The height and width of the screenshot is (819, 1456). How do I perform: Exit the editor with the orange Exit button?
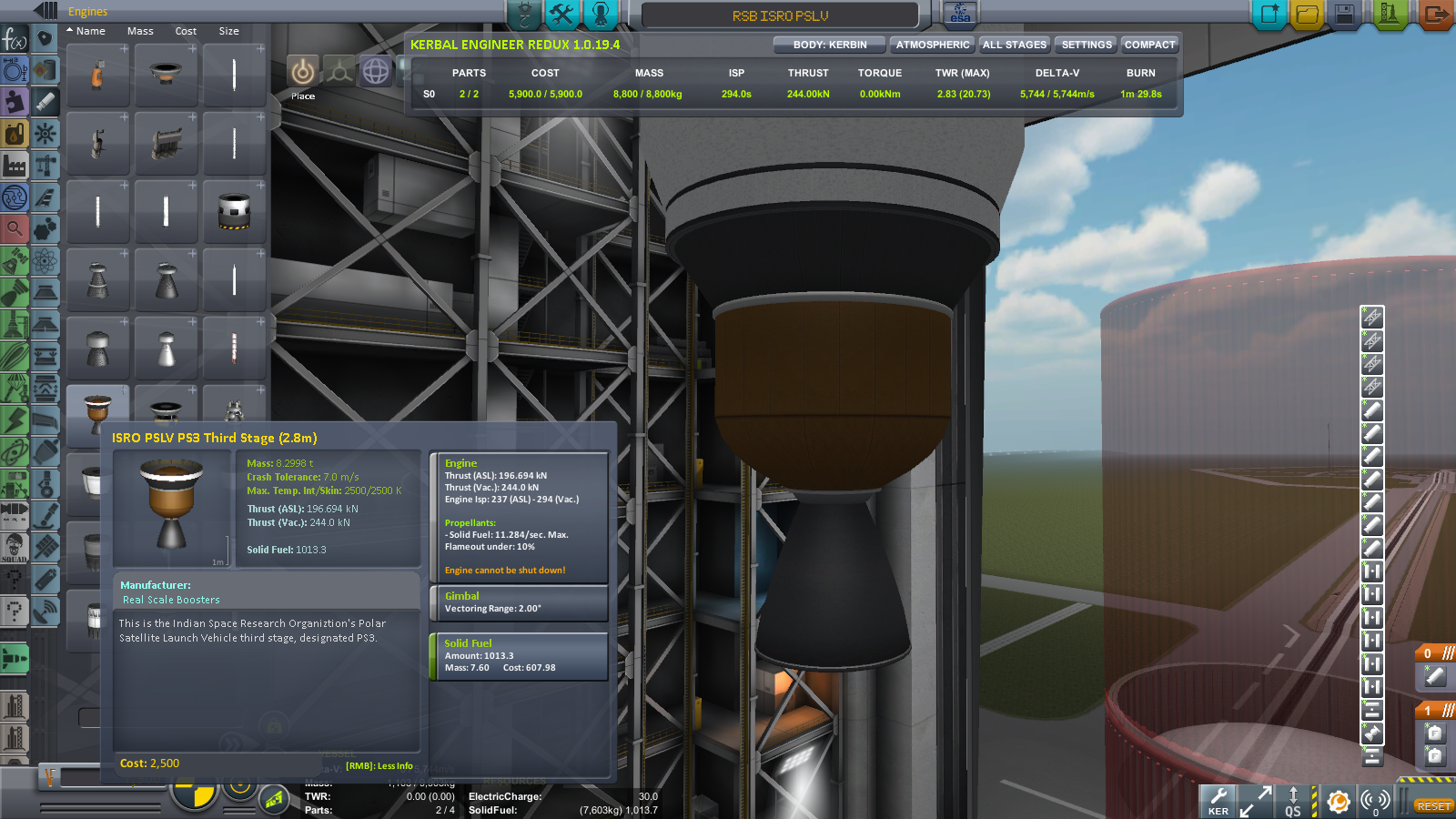point(1436,15)
